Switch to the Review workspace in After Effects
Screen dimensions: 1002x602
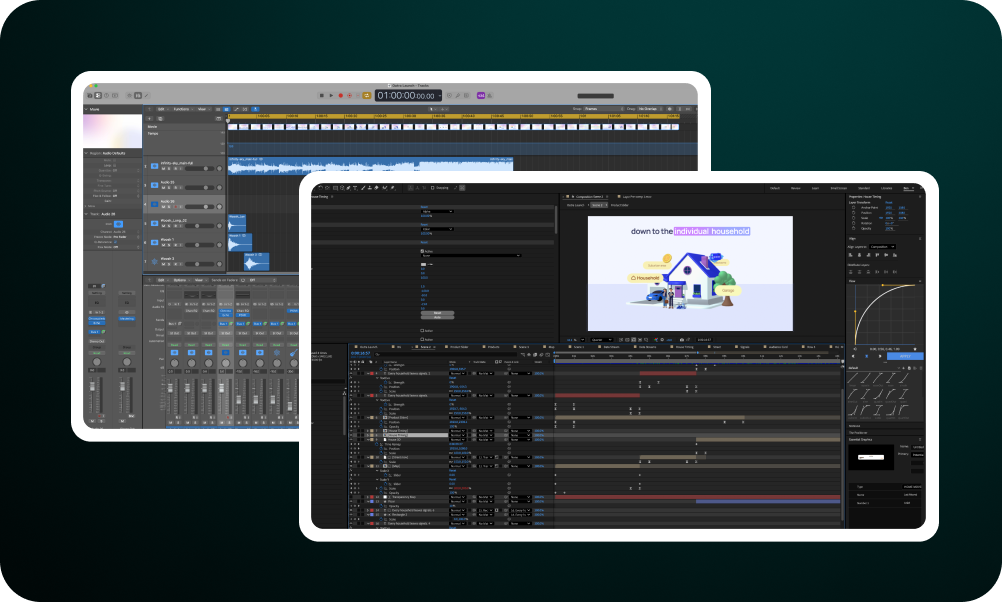click(x=796, y=189)
